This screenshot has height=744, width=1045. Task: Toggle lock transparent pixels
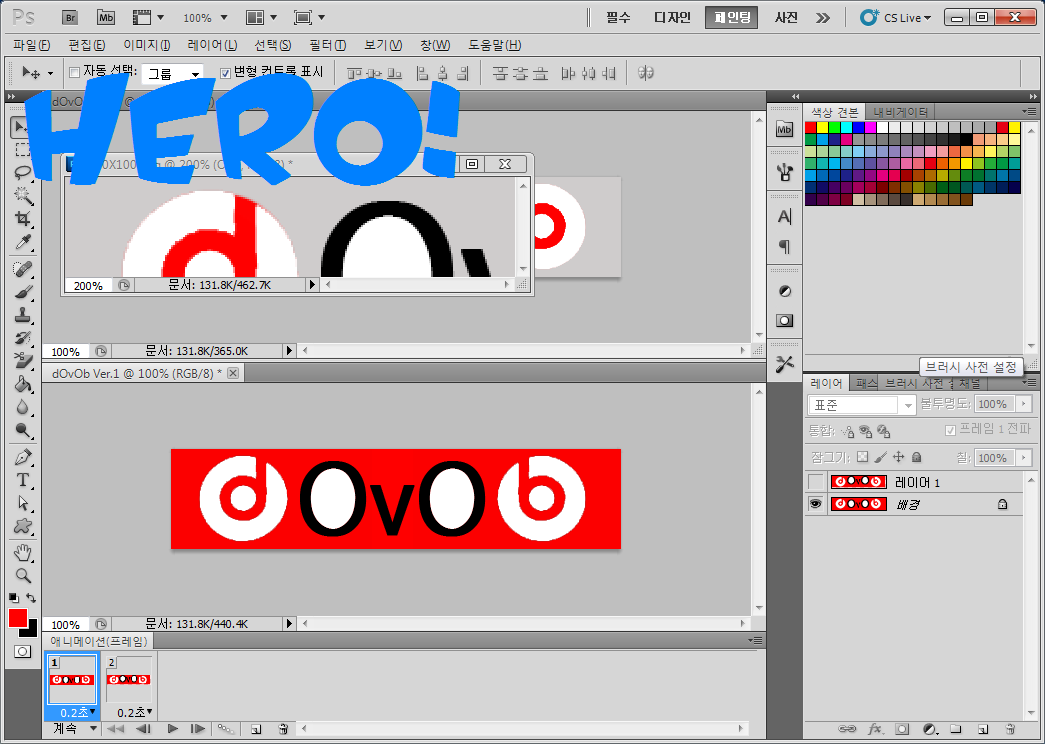(x=862, y=457)
